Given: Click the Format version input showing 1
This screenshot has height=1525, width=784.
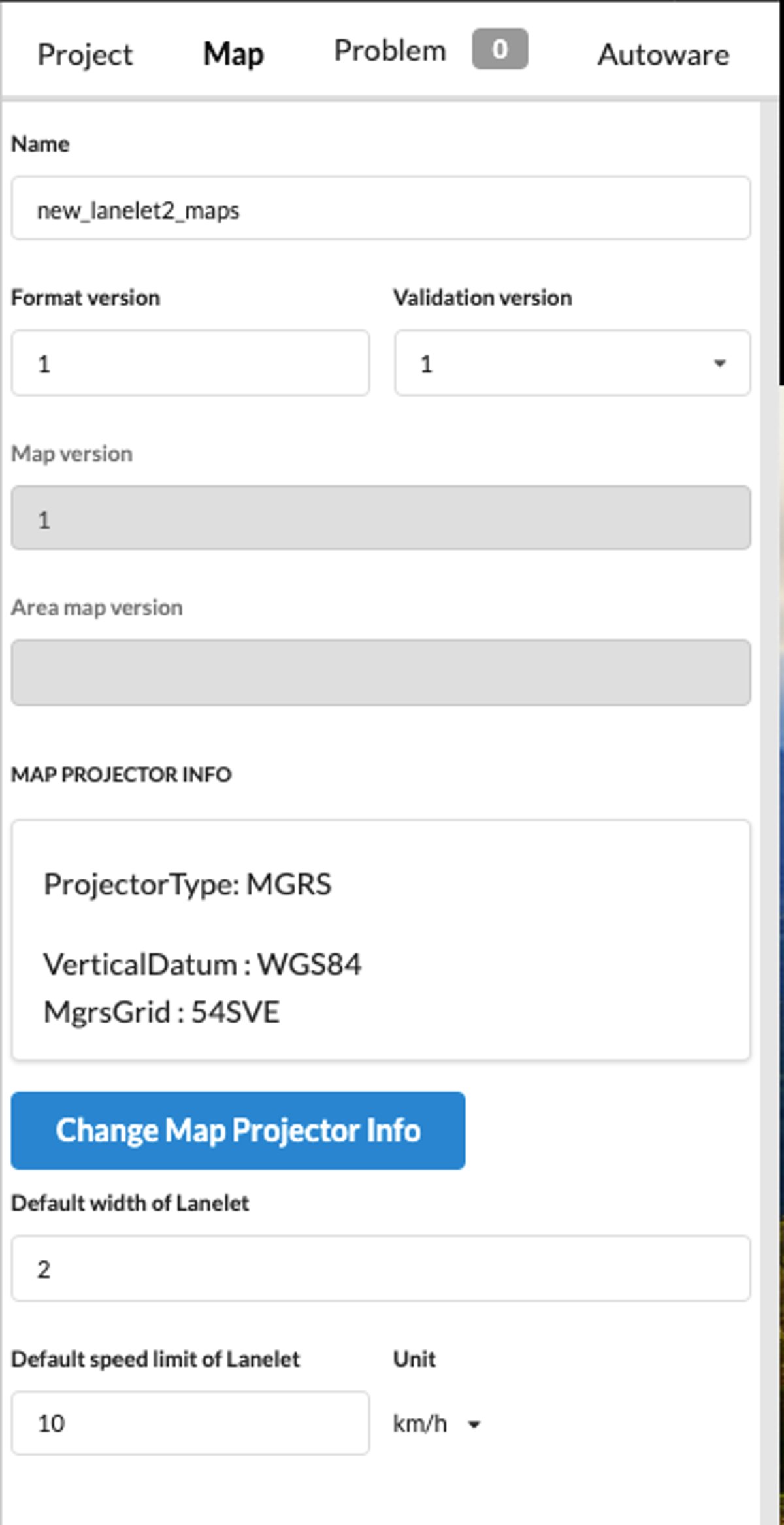Looking at the screenshot, I should 191,364.
